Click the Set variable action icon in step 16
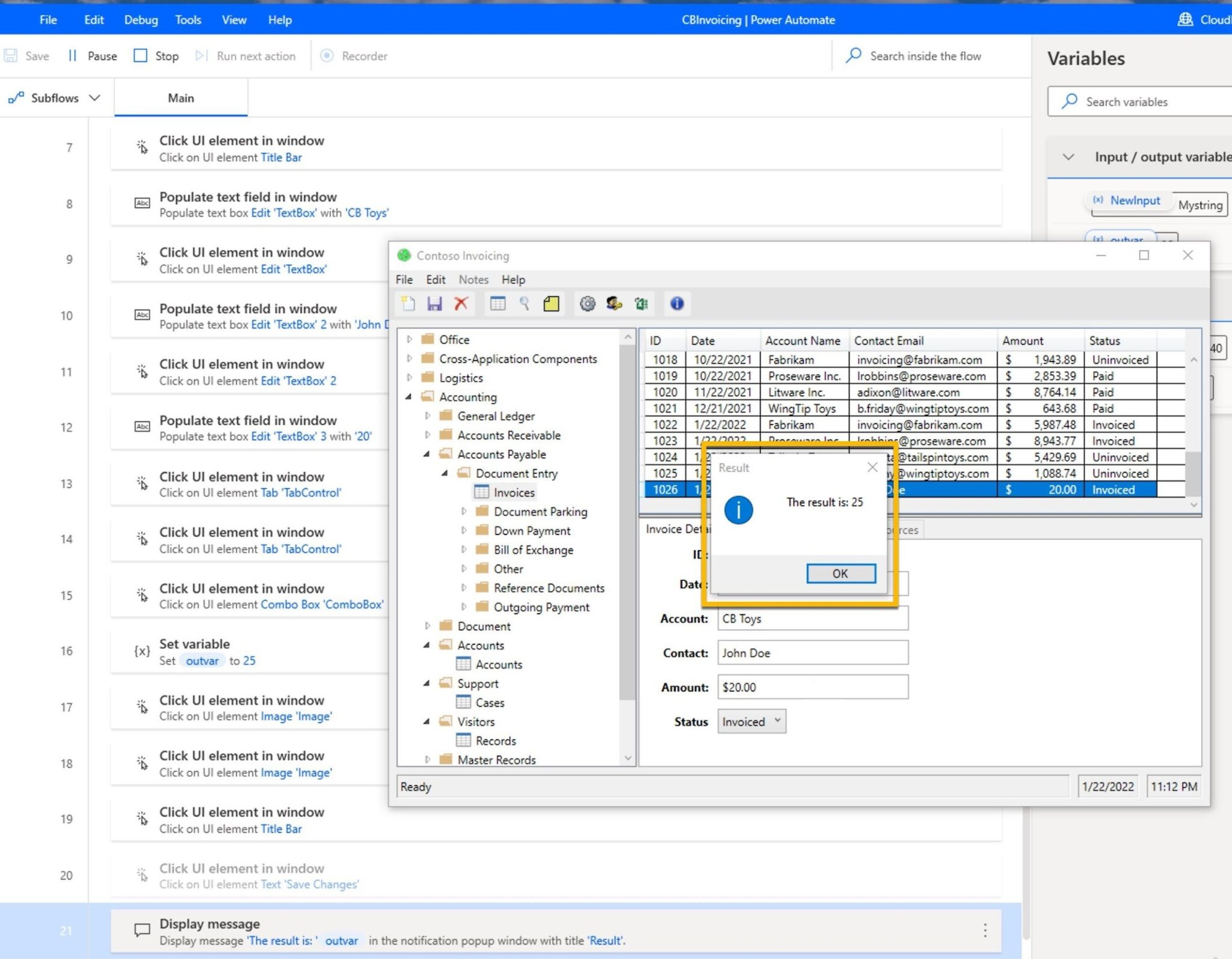The width and height of the screenshot is (1232, 959). click(142, 651)
